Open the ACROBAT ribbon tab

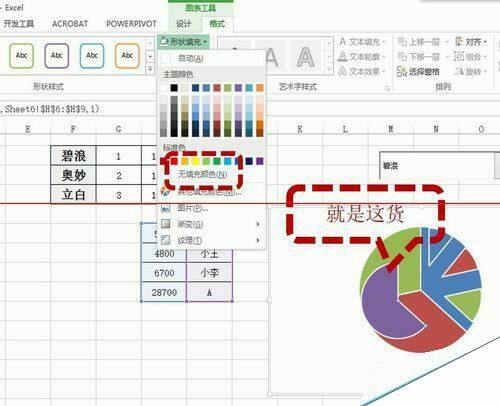pos(70,24)
